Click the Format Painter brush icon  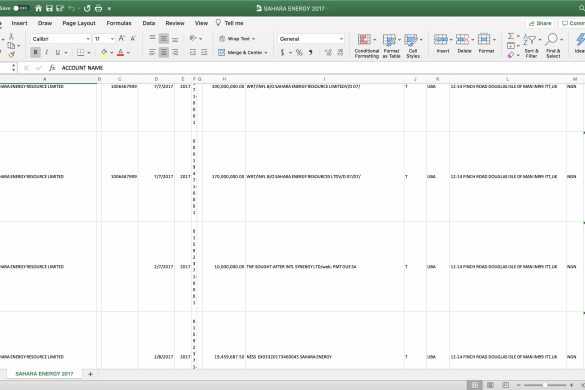pyautogui.click(x=12, y=55)
